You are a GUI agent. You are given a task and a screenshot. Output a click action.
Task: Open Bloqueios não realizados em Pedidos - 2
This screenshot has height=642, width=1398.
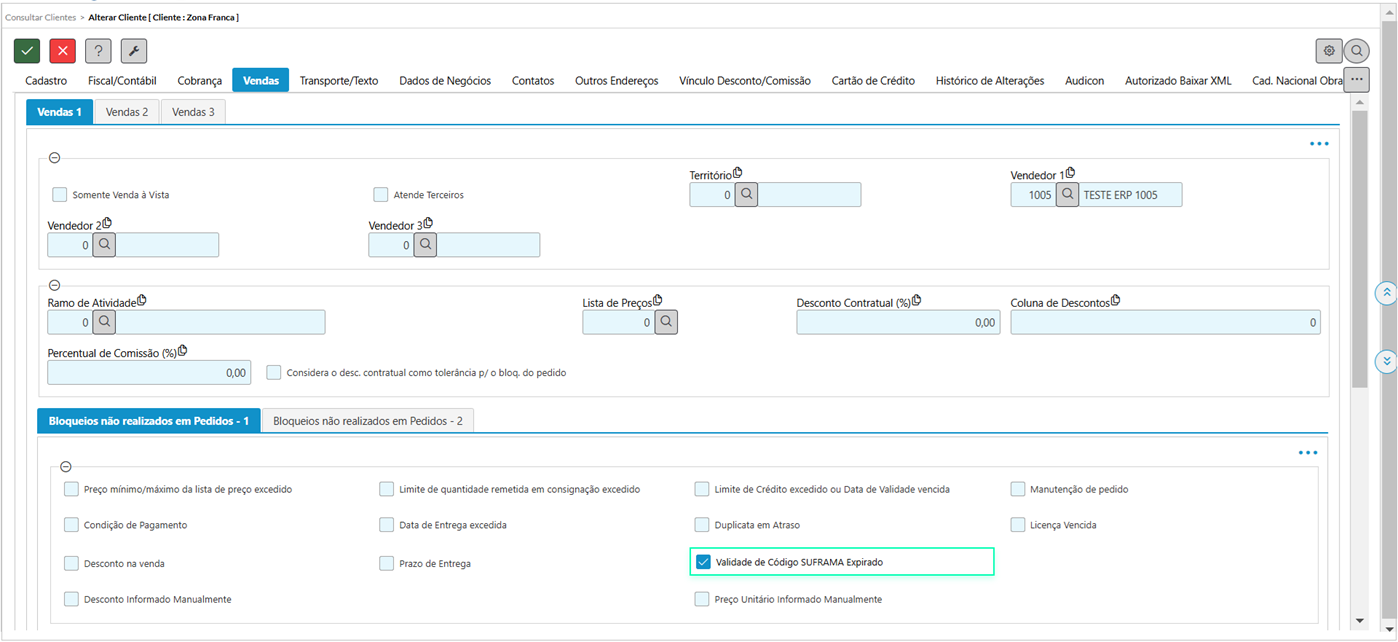[x=367, y=421]
